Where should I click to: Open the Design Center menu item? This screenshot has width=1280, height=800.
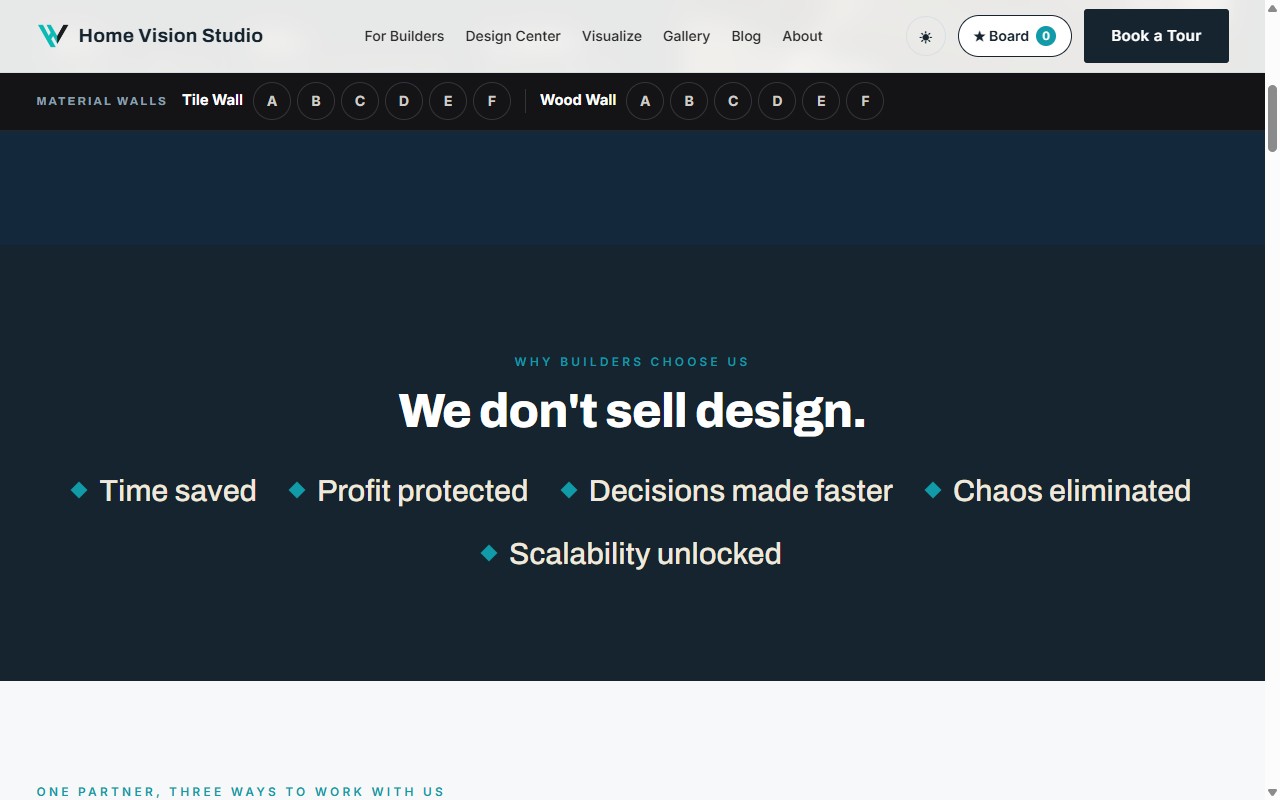[x=513, y=36]
